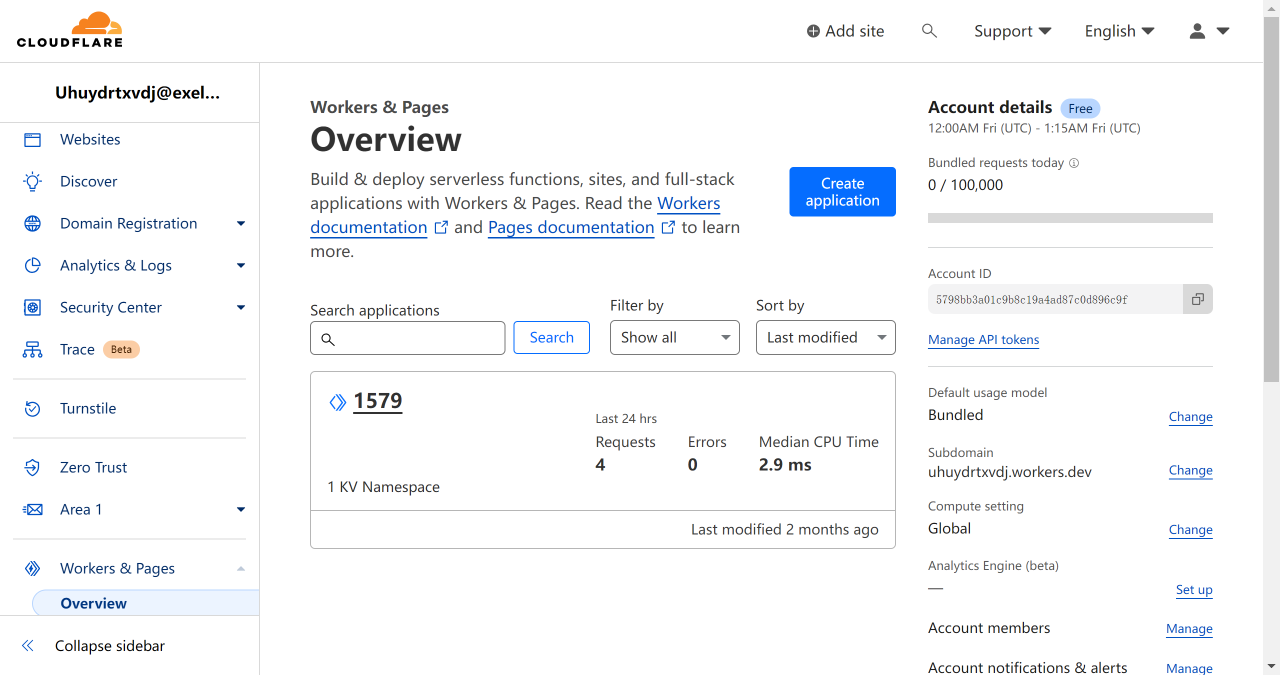This screenshot has height=675, width=1280.
Task: Click the worker icon next to 1579
Action: pos(338,402)
